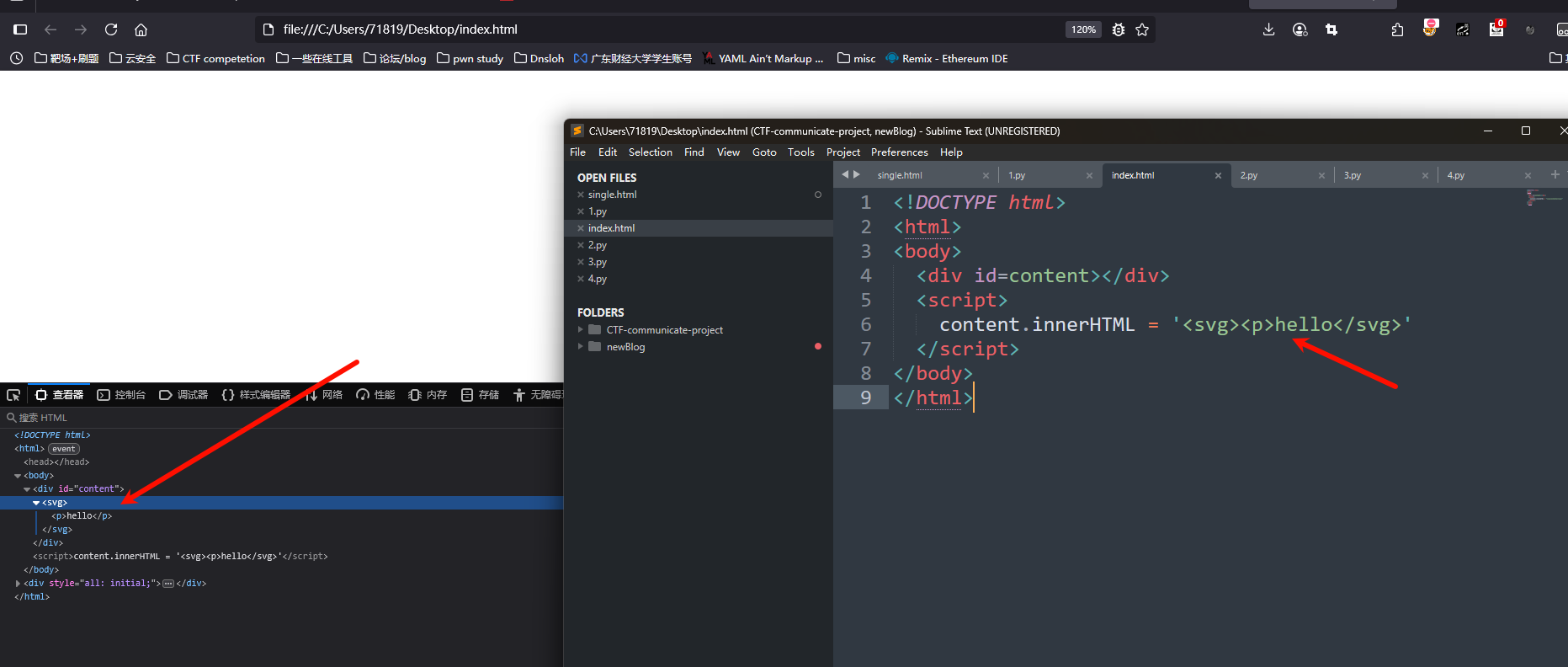Open the Sublime Text Project menu
Viewport: 1568px width, 667px height.
tap(843, 152)
